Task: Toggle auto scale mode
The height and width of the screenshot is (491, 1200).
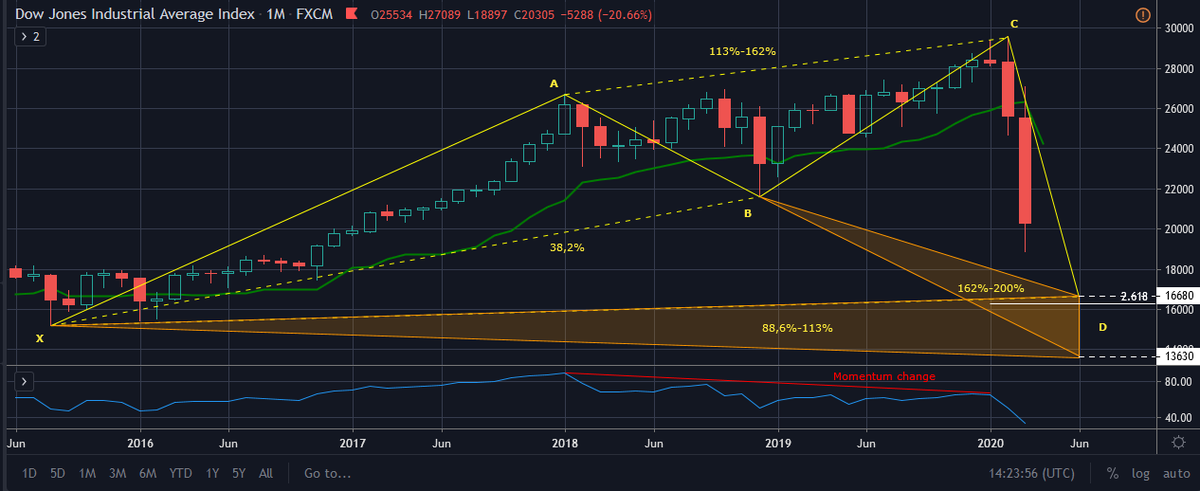Action: pyautogui.click(x=1176, y=473)
